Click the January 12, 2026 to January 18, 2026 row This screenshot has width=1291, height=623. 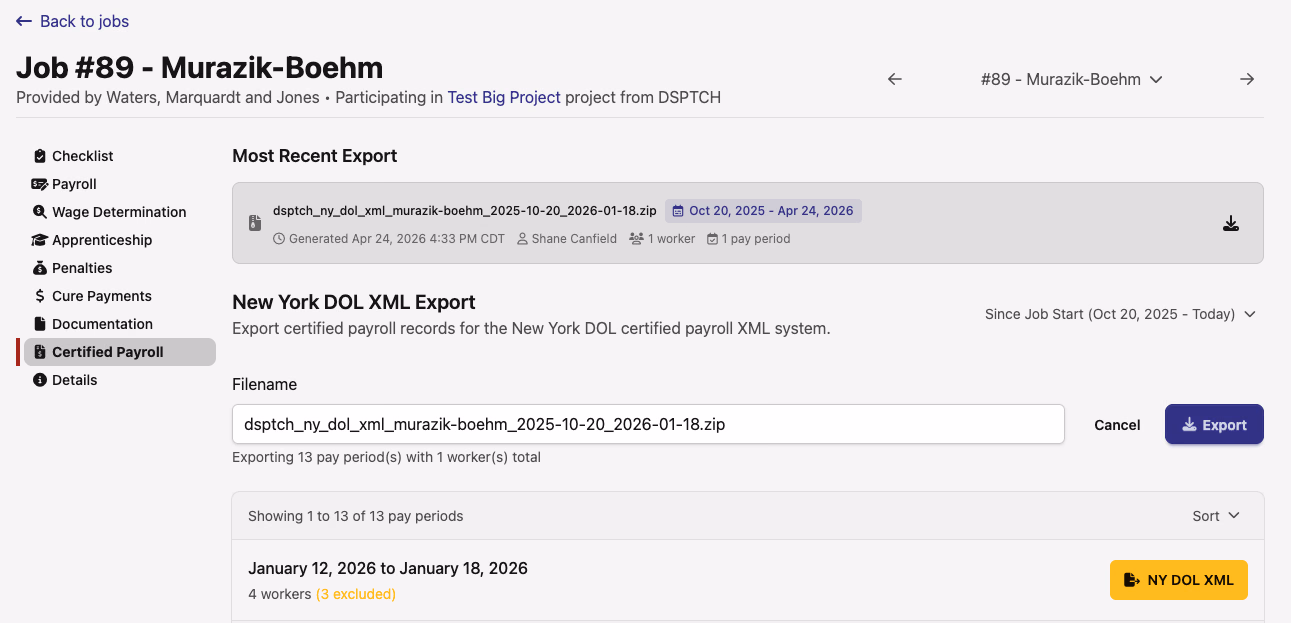(x=748, y=580)
